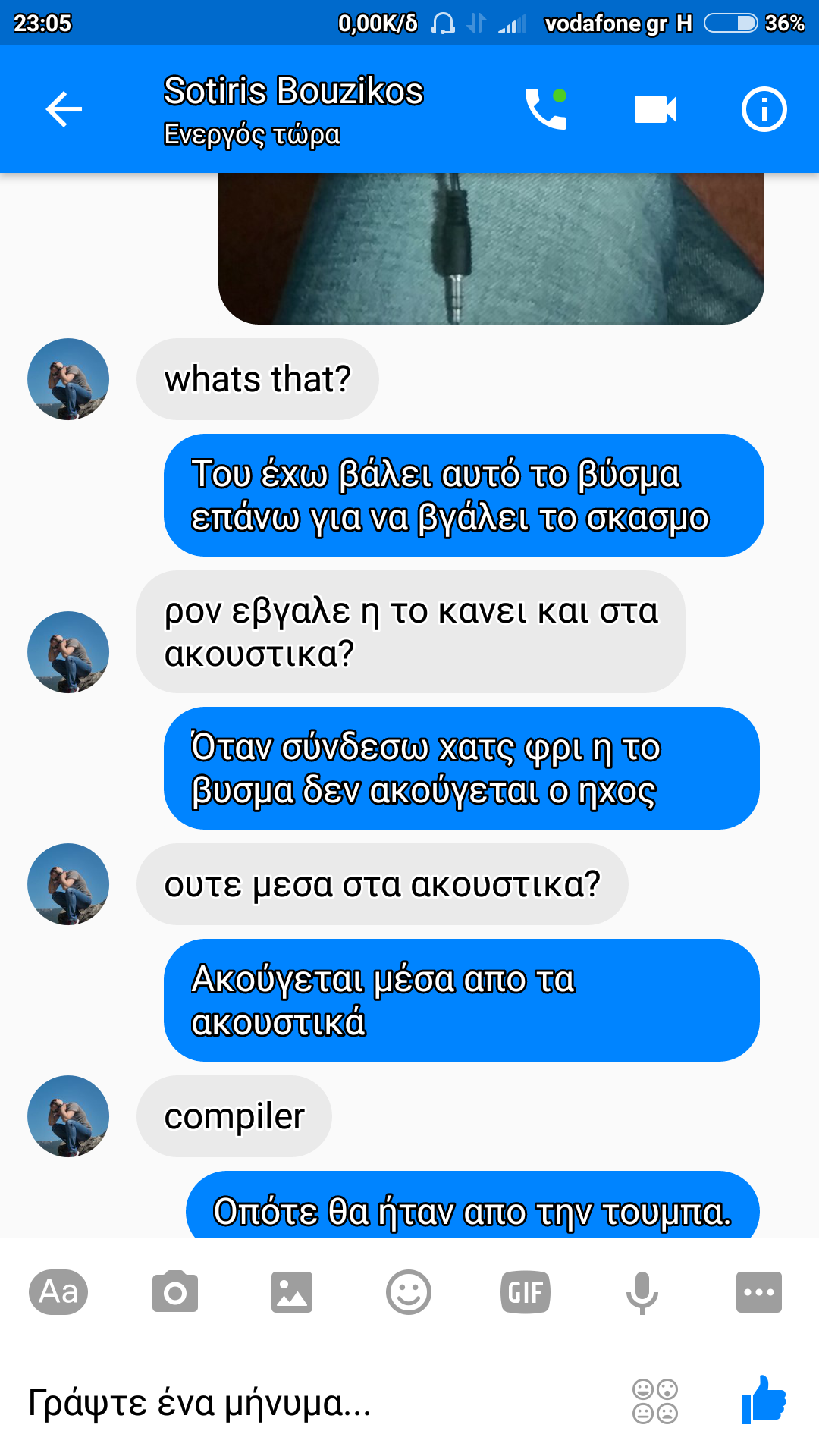Open Sotiris Bouzikos contact name in header
Image resolution: width=819 pixels, height=1456 pixels.
pos(293,91)
